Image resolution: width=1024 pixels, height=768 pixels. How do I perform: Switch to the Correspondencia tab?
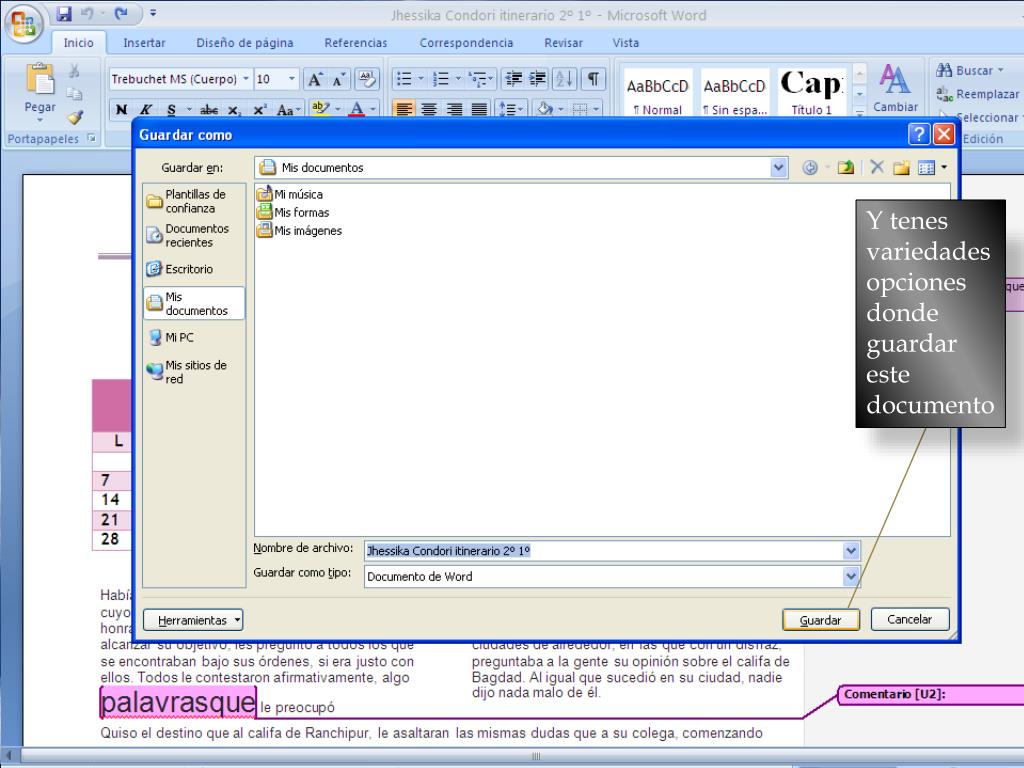coord(466,43)
